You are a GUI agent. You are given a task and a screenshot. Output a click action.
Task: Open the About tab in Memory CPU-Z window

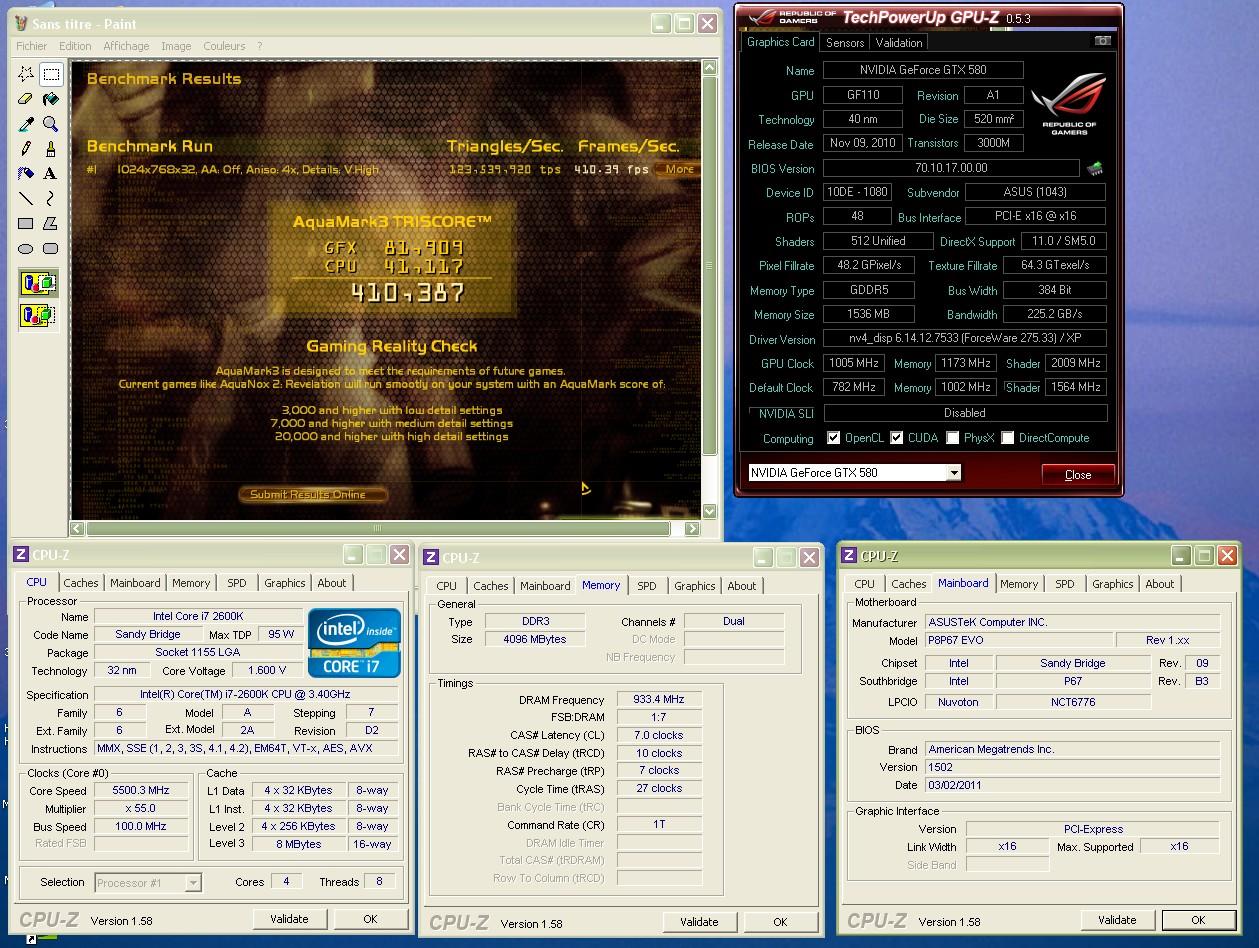(742, 586)
